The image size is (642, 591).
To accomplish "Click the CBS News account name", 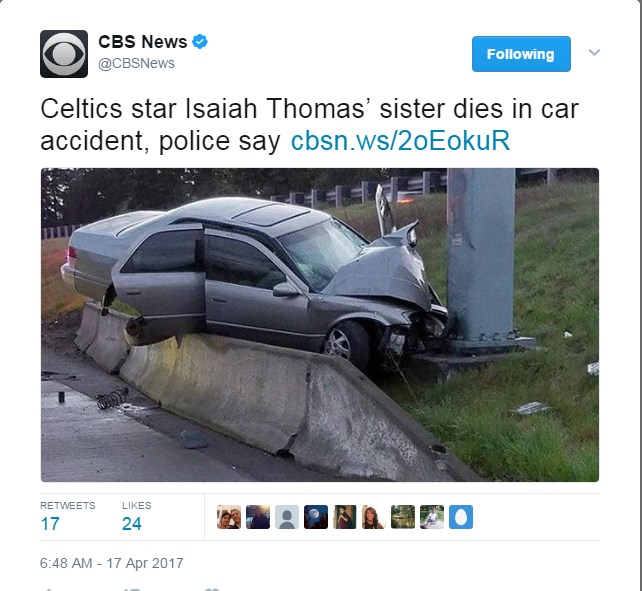I will (x=142, y=42).
